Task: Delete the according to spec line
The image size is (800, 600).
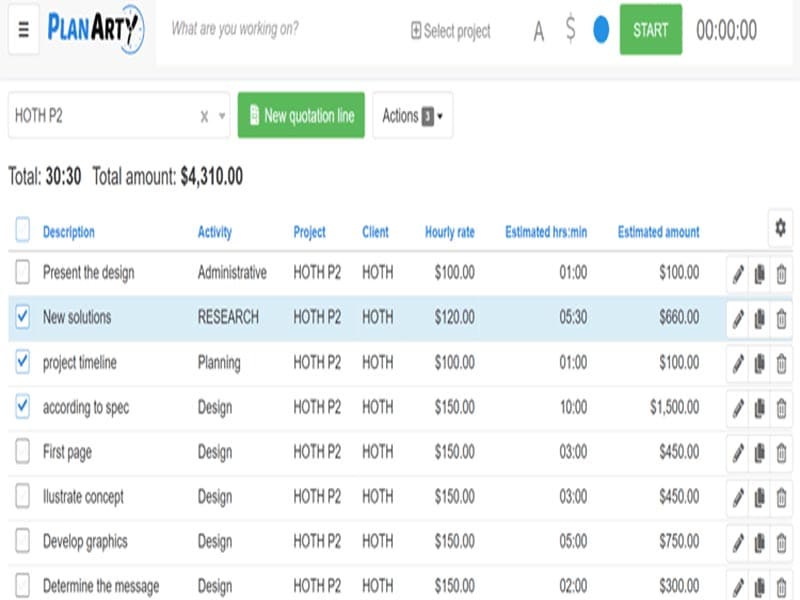Action: (781, 409)
